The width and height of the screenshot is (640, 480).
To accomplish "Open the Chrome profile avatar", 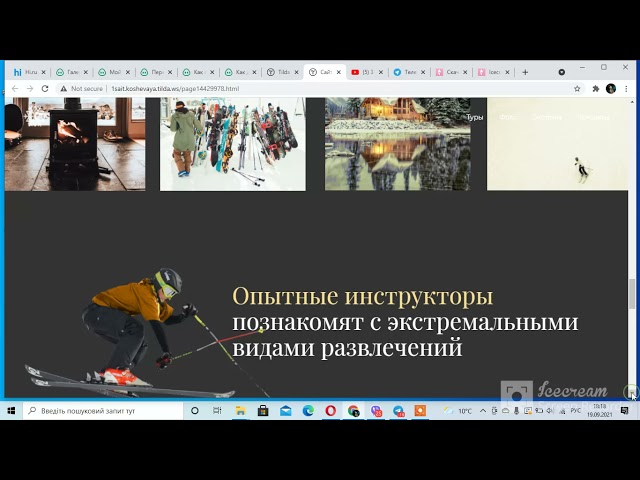I will (611, 89).
